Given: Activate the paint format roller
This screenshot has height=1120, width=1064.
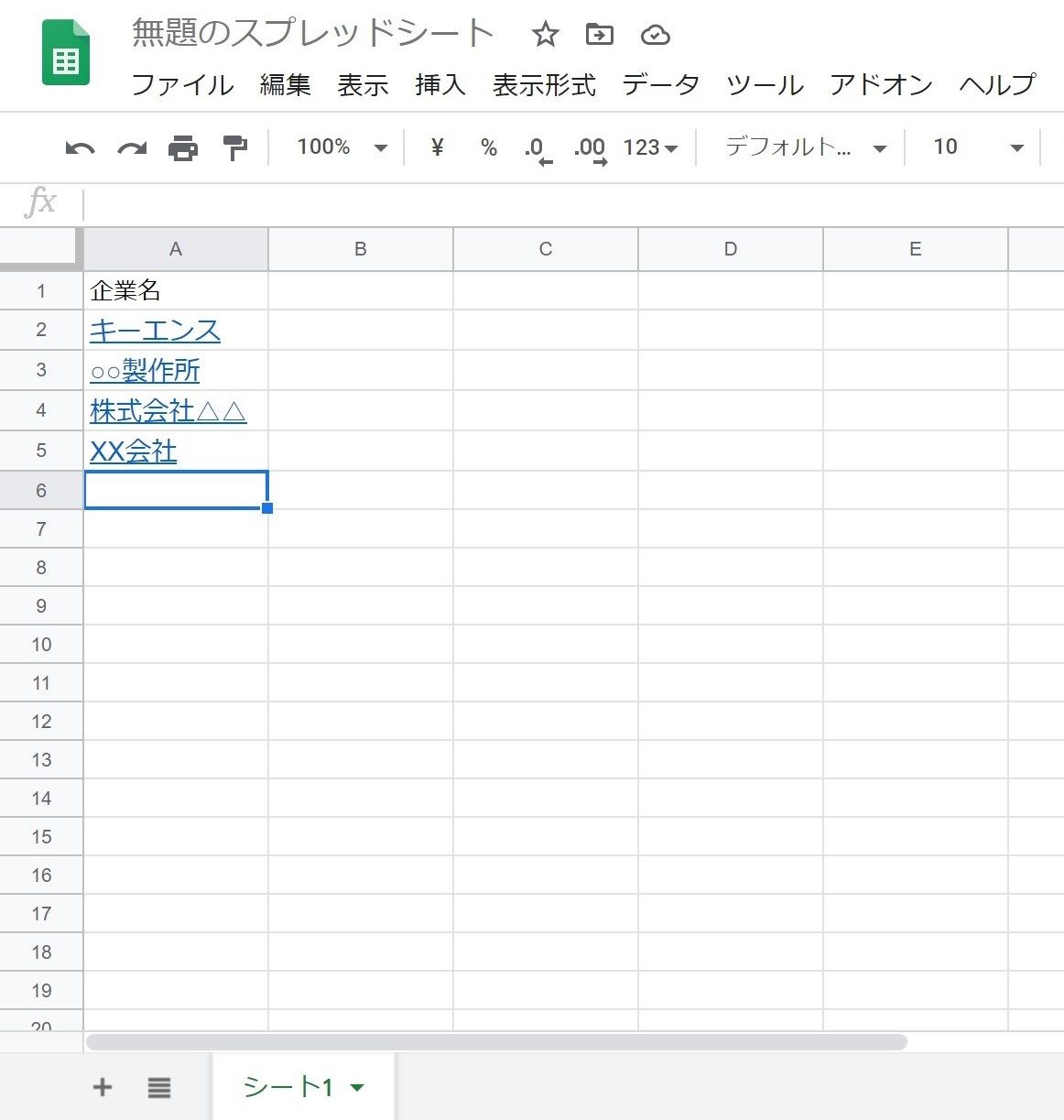Looking at the screenshot, I should (235, 147).
